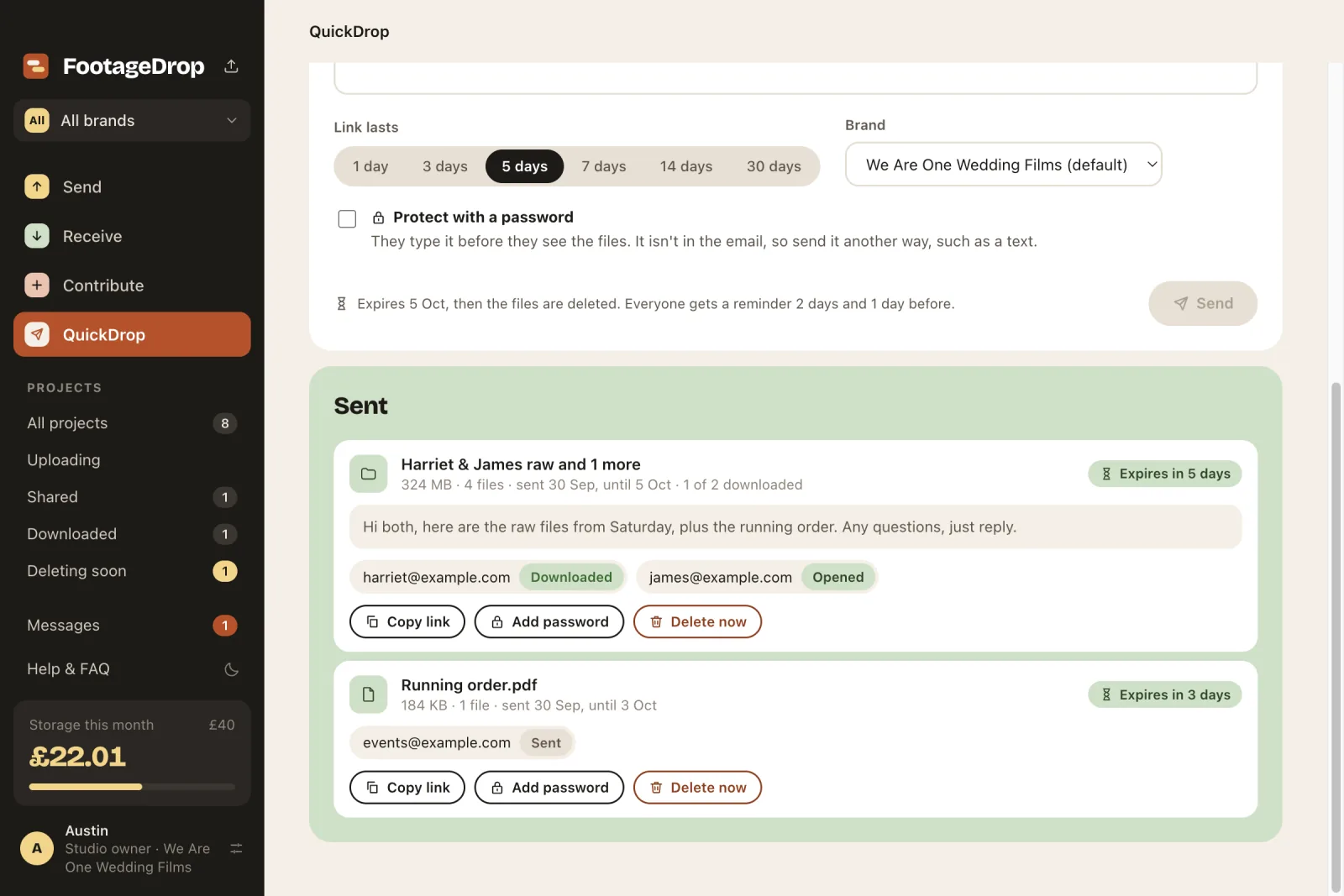The image size is (1344, 896).
Task: Click the harriet@example.com Downloaded chip
Action: point(488,577)
